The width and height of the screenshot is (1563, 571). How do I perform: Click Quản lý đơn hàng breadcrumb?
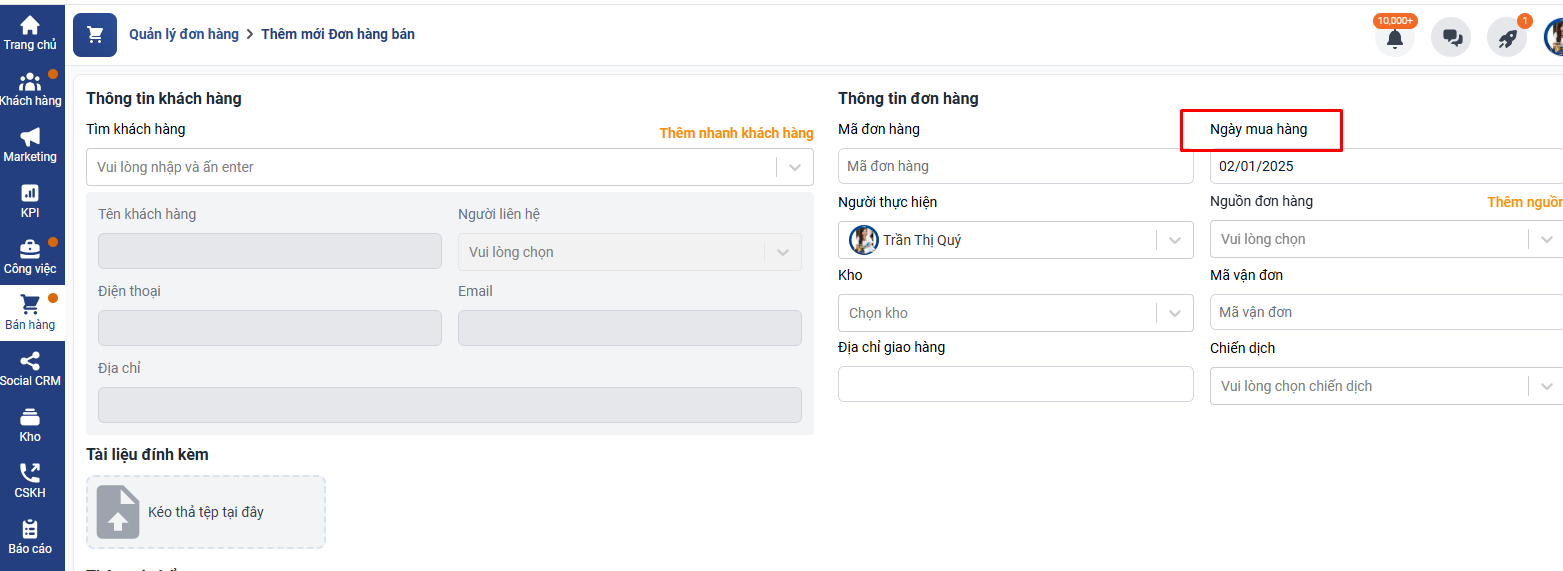coord(184,34)
